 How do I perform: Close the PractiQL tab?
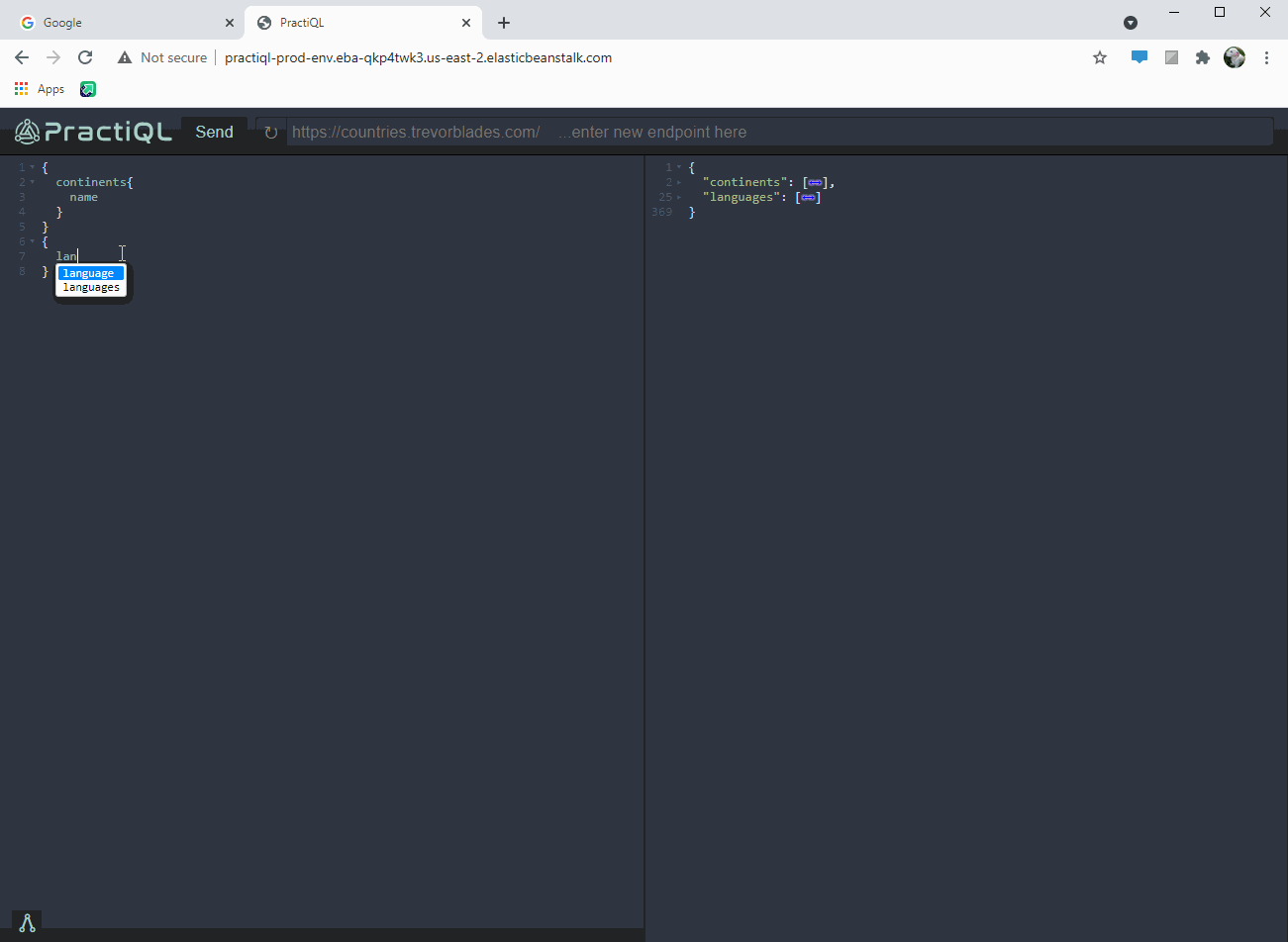click(466, 23)
